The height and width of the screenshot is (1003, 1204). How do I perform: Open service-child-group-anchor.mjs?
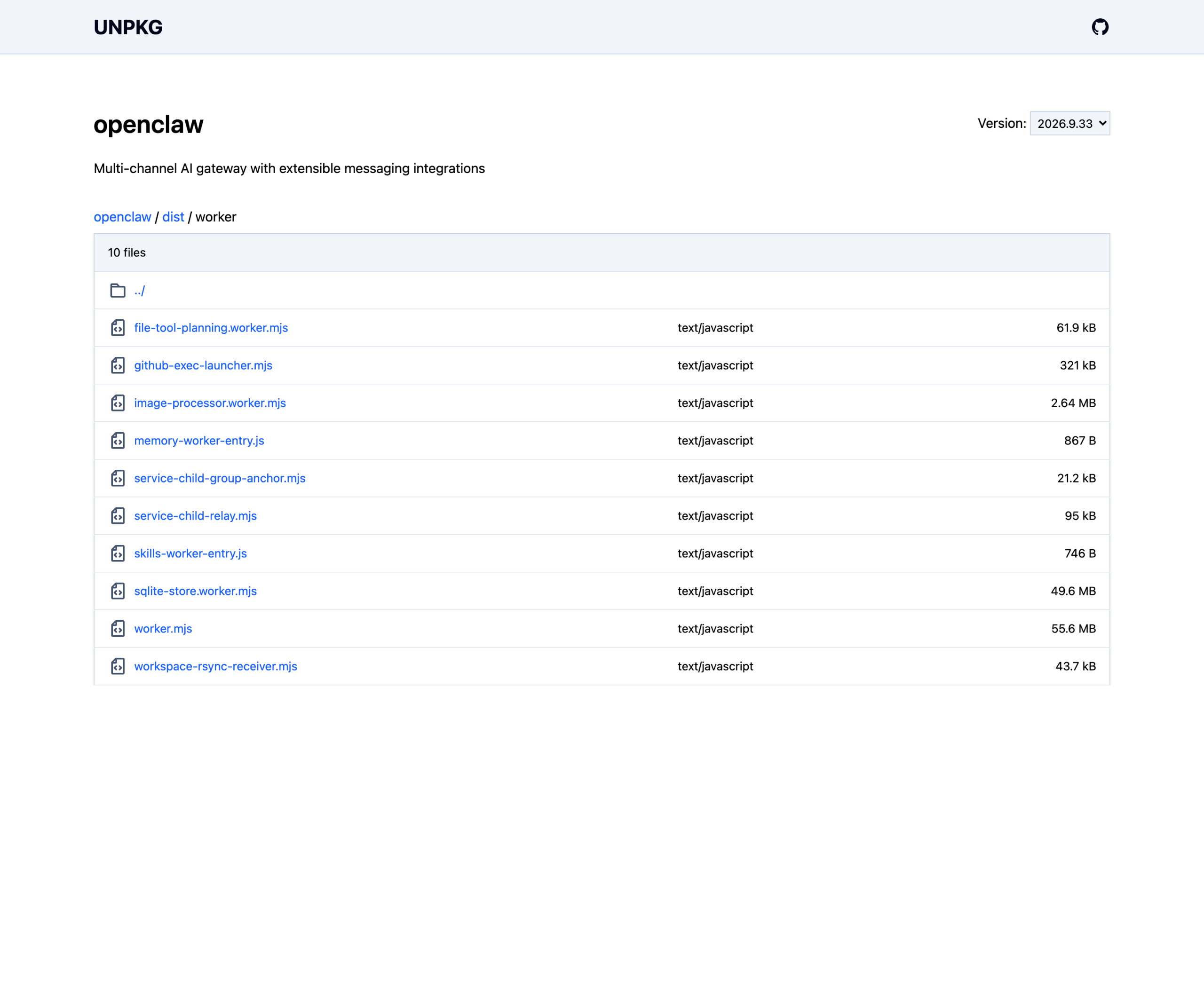point(220,478)
